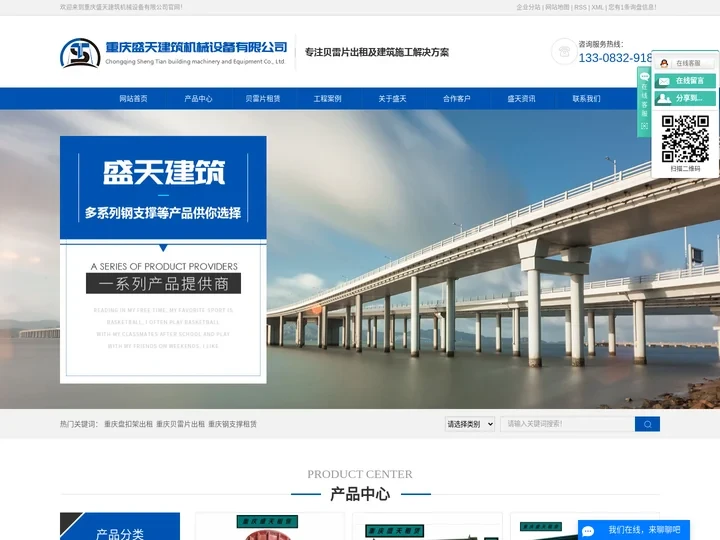Open the 关于盛天 menu item
The height and width of the screenshot is (540, 720).
[392, 98]
